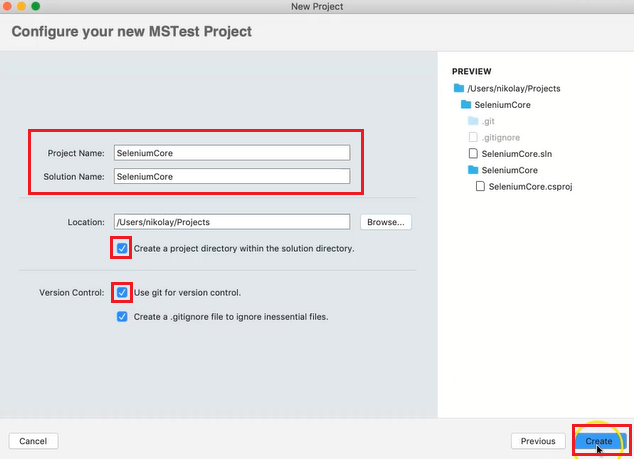Open the Browse... location picker
The height and width of the screenshot is (459, 634).
point(386,222)
